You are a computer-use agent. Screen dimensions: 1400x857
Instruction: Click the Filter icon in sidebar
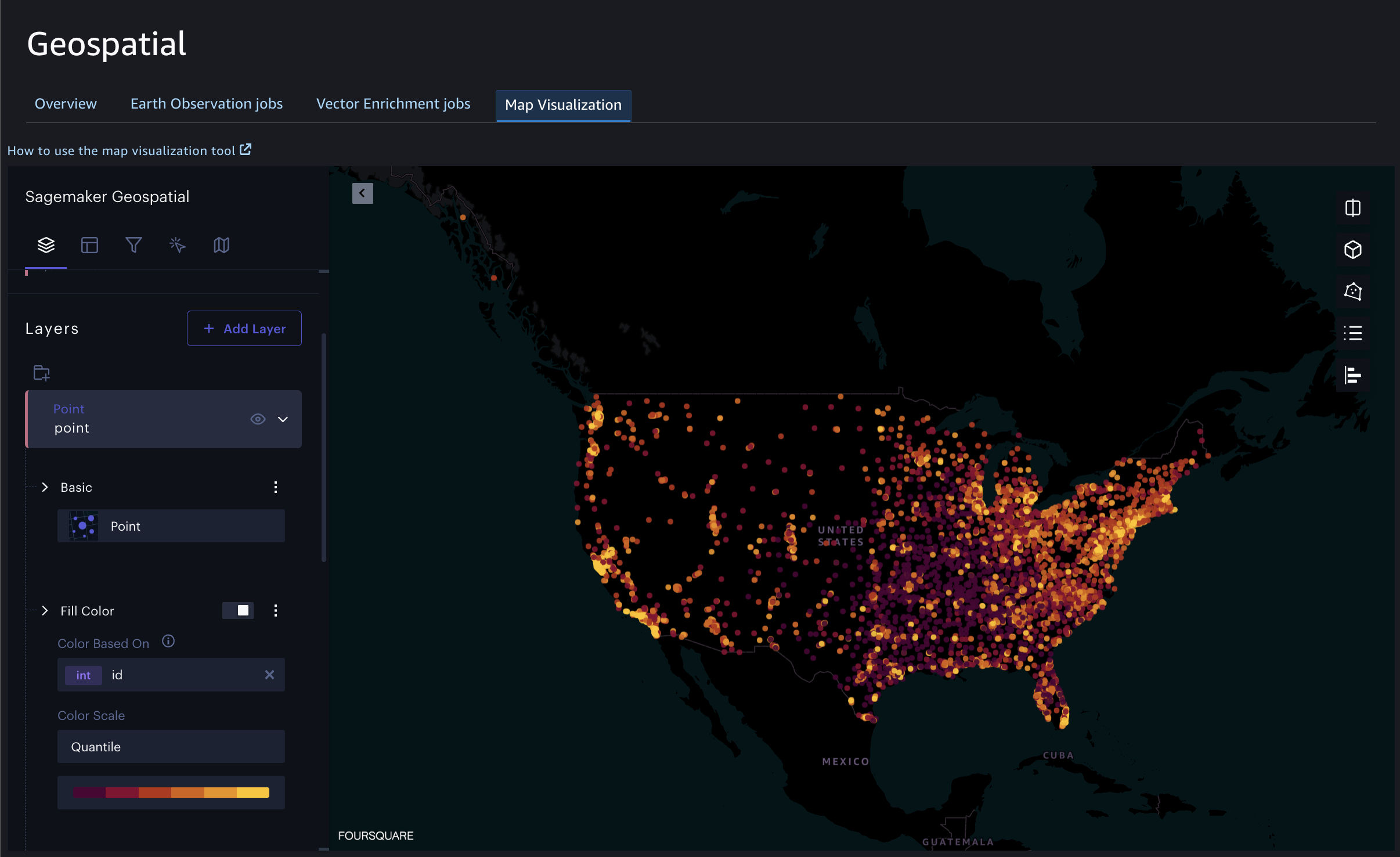[133, 244]
